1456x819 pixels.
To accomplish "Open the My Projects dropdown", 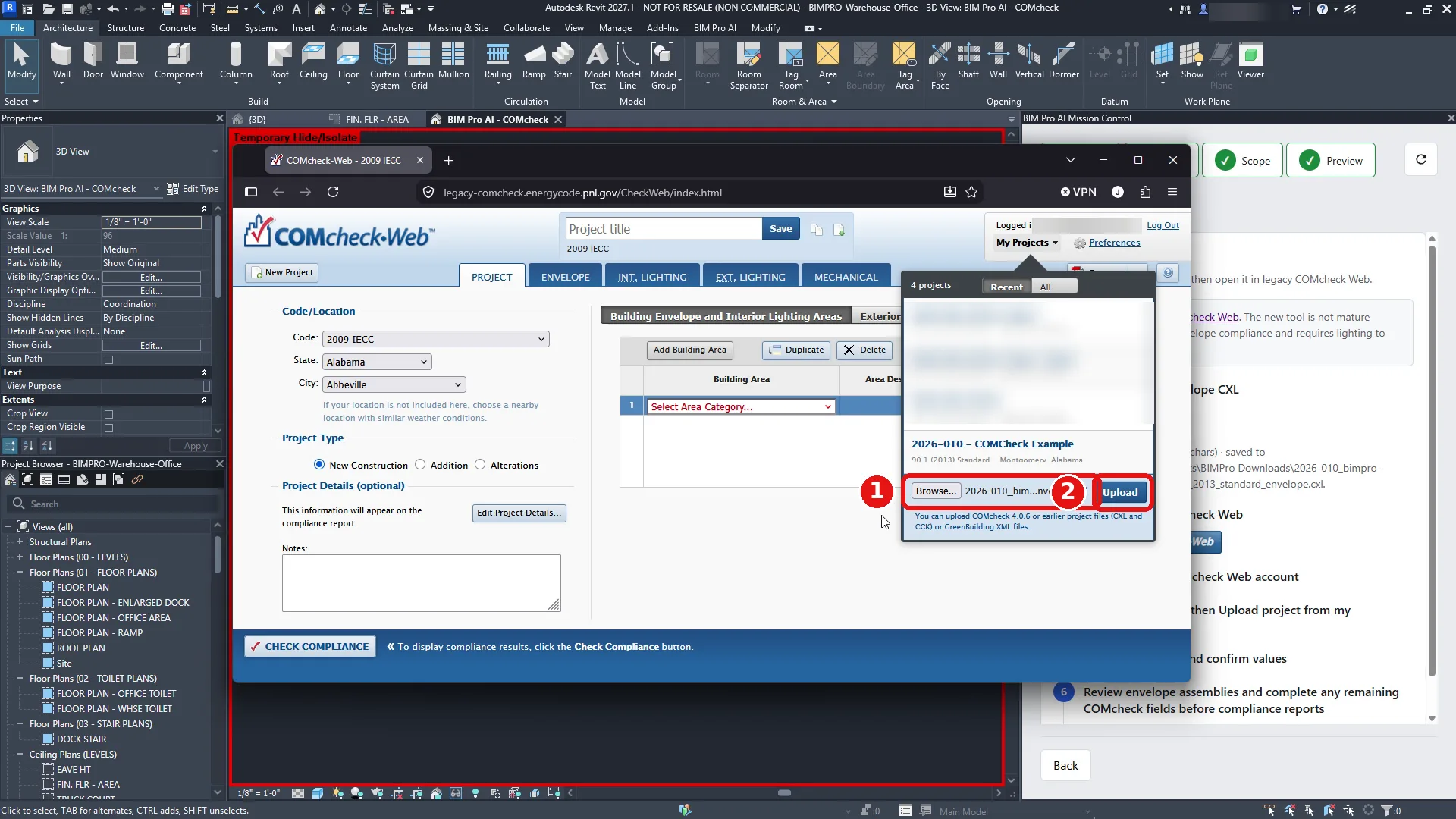I will tap(1027, 243).
